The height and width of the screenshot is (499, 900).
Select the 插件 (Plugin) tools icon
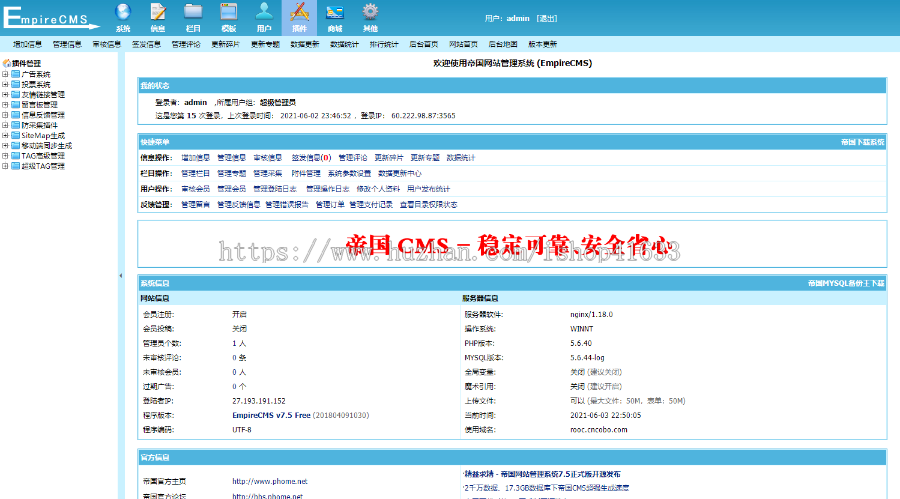pos(299,12)
